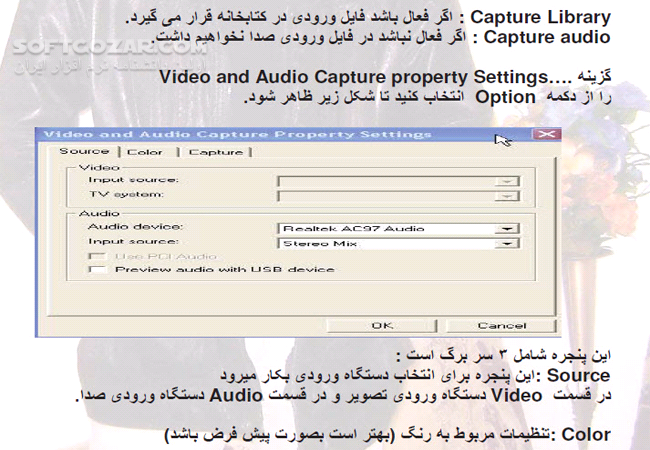Click the 'TV system:' label

tap(126, 194)
